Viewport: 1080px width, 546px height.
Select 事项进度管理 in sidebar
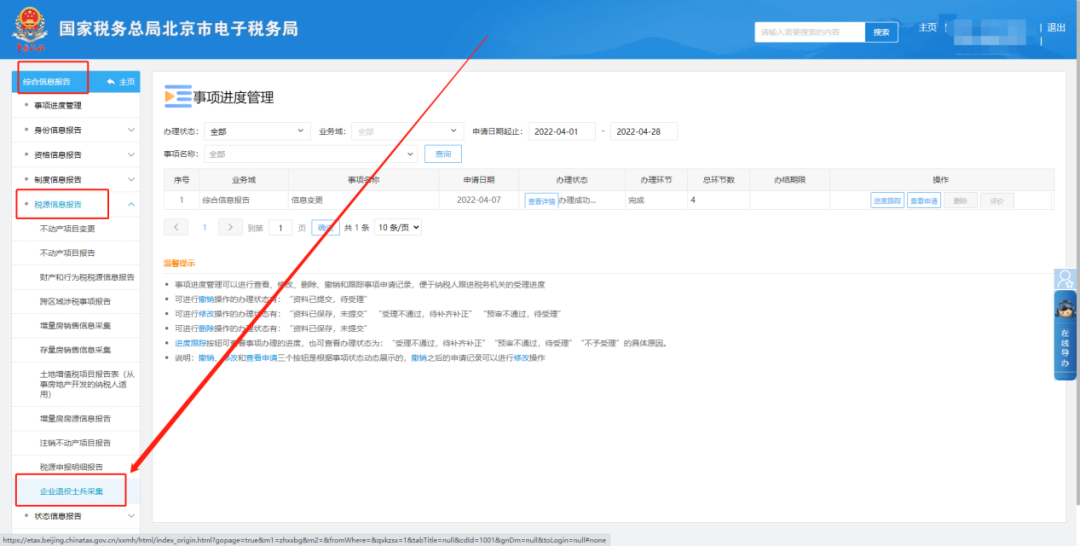58,105
